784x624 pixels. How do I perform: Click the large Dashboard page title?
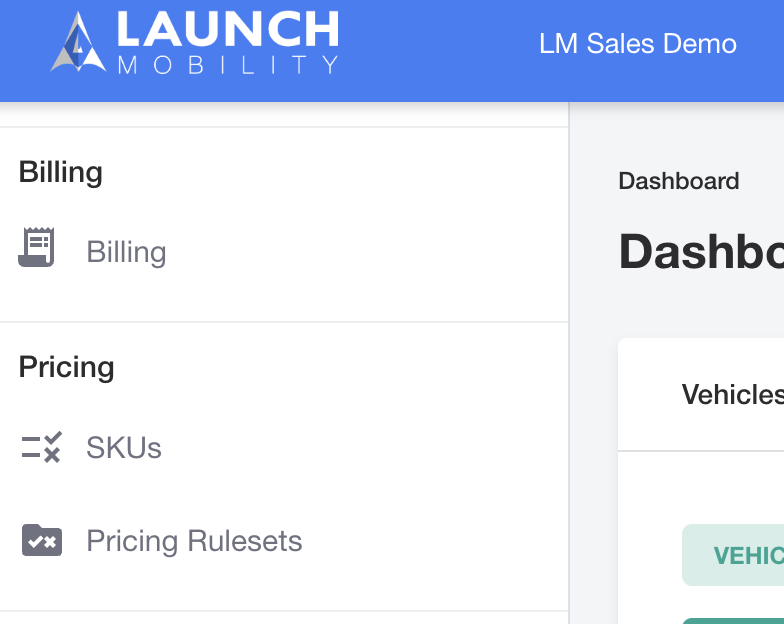coord(701,252)
